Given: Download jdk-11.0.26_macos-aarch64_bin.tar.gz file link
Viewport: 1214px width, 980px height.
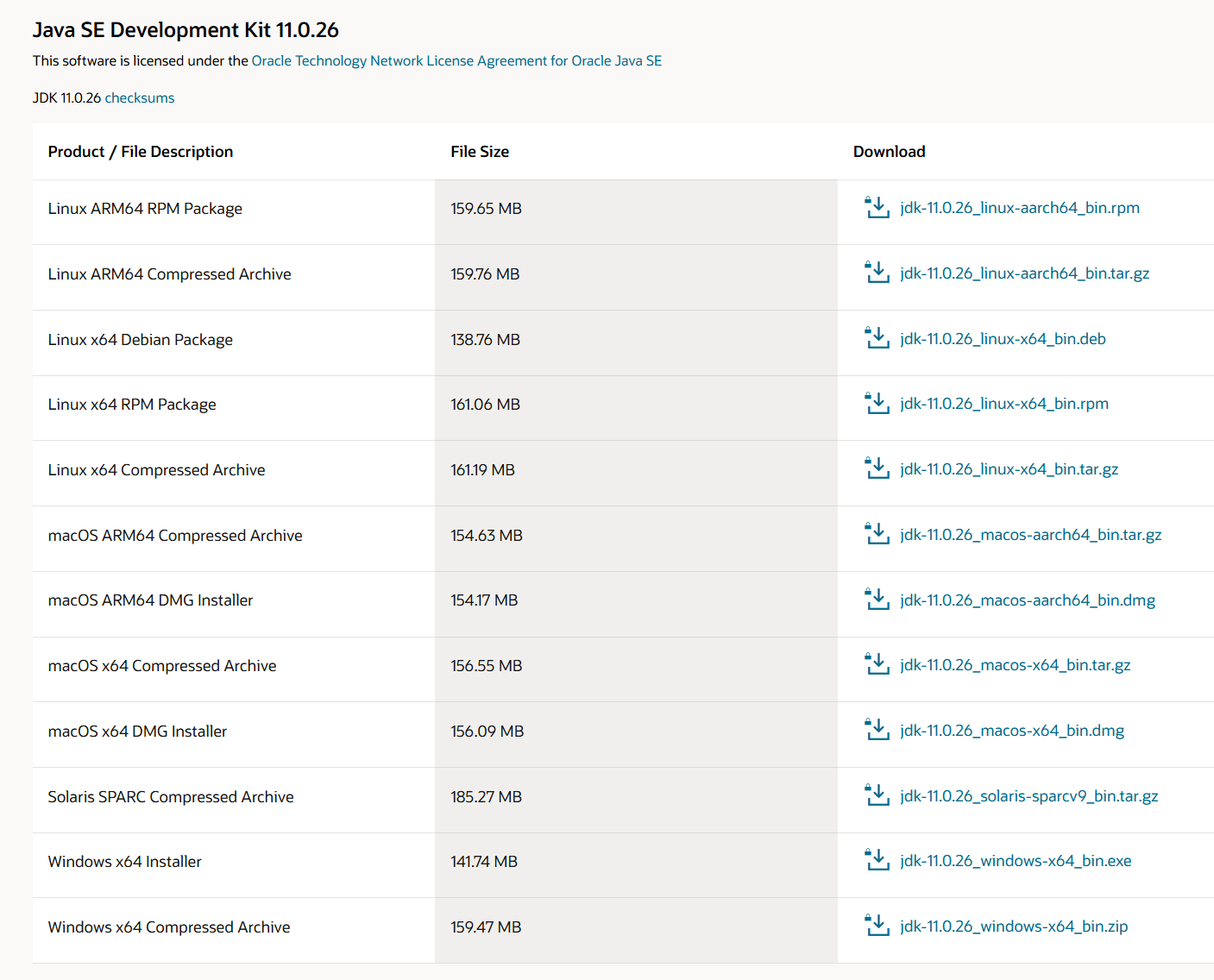Looking at the screenshot, I should point(1030,535).
